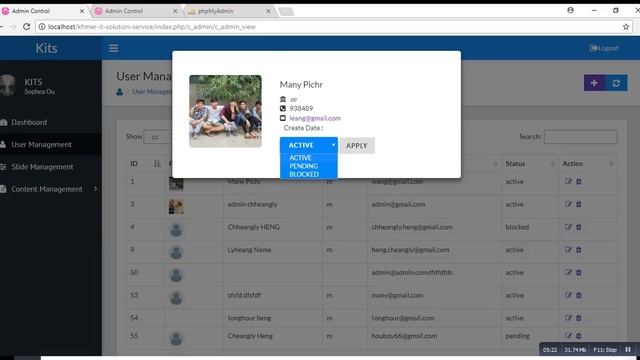
Task: Click the Logout link
Action: point(604,48)
